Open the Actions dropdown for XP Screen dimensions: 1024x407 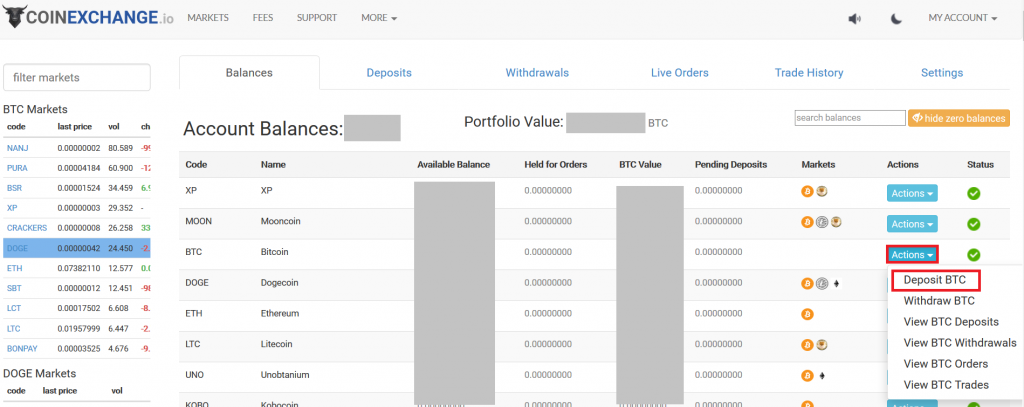(912, 193)
